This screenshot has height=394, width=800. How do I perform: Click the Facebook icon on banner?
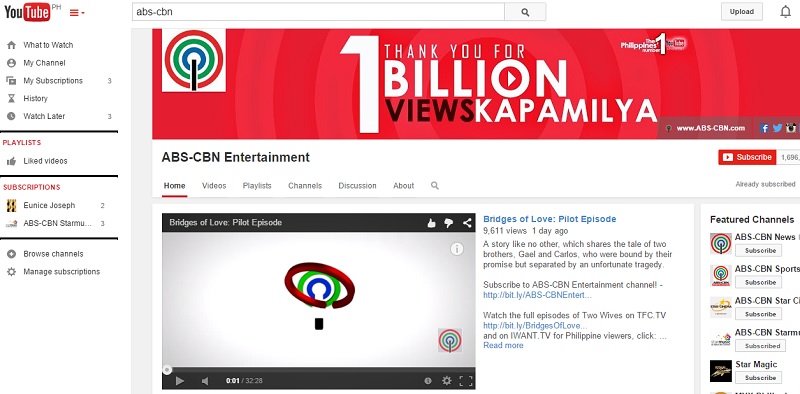pyautogui.click(x=764, y=128)
